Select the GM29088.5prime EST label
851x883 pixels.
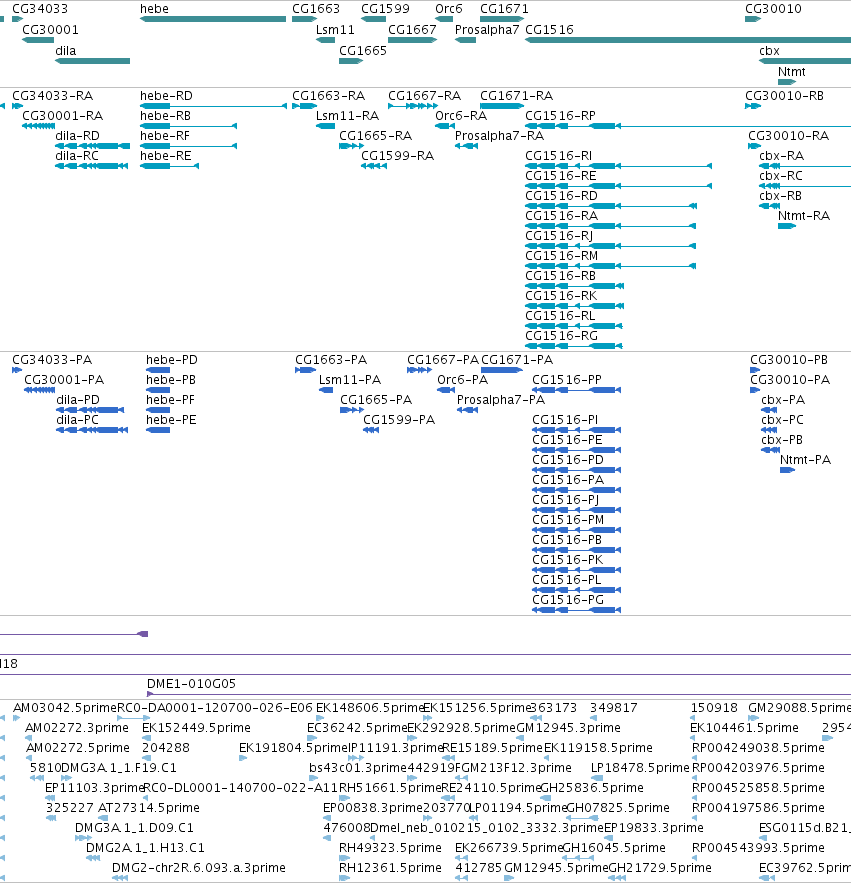[799, 708]
